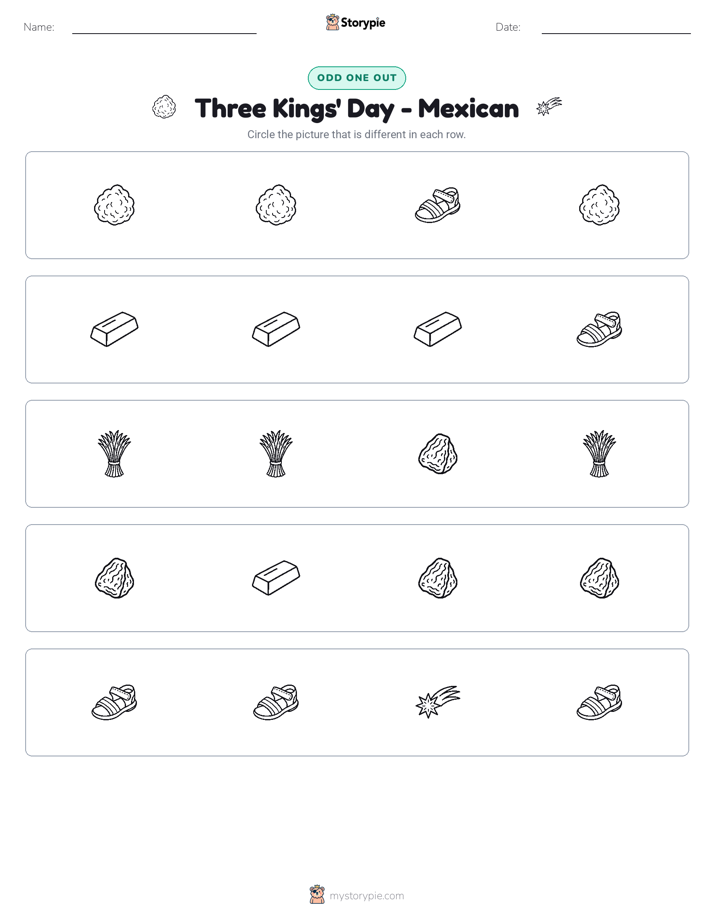This screenshot has width=714, height=924.
Task: Circle the sandal in the gold bar row
Action: tap(599, 329)
